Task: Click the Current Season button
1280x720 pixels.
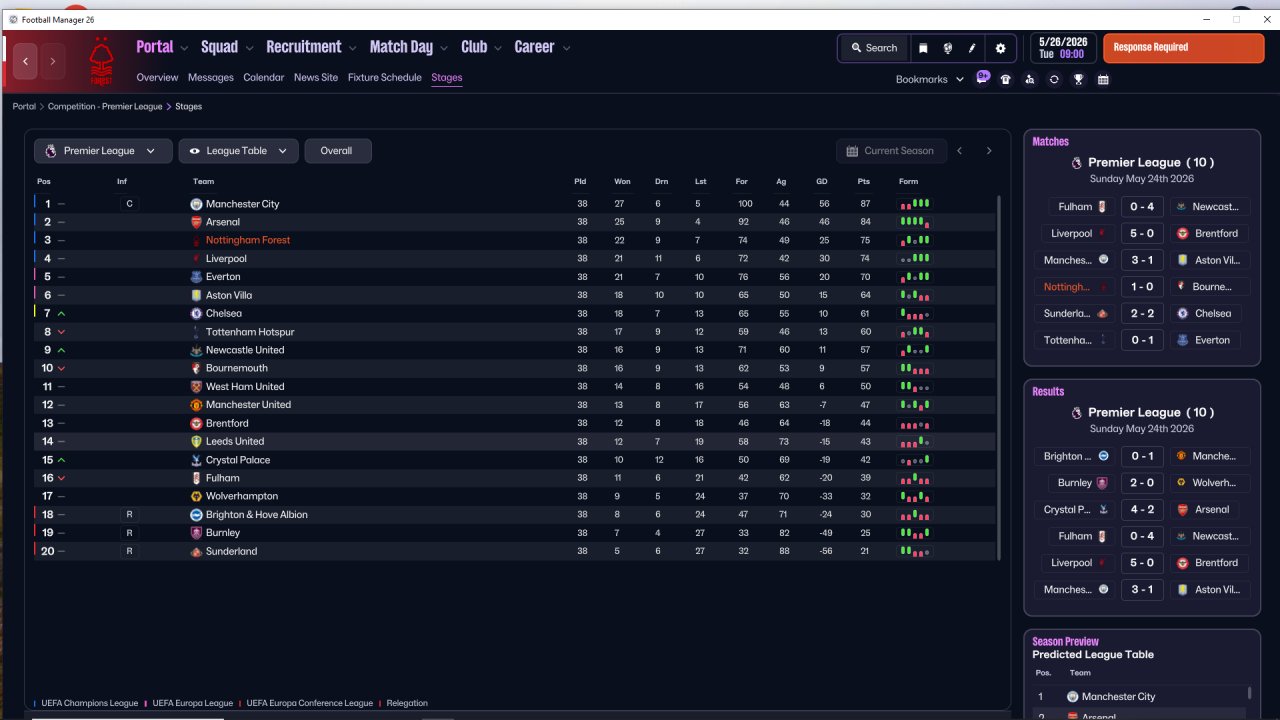Action: 891,151
